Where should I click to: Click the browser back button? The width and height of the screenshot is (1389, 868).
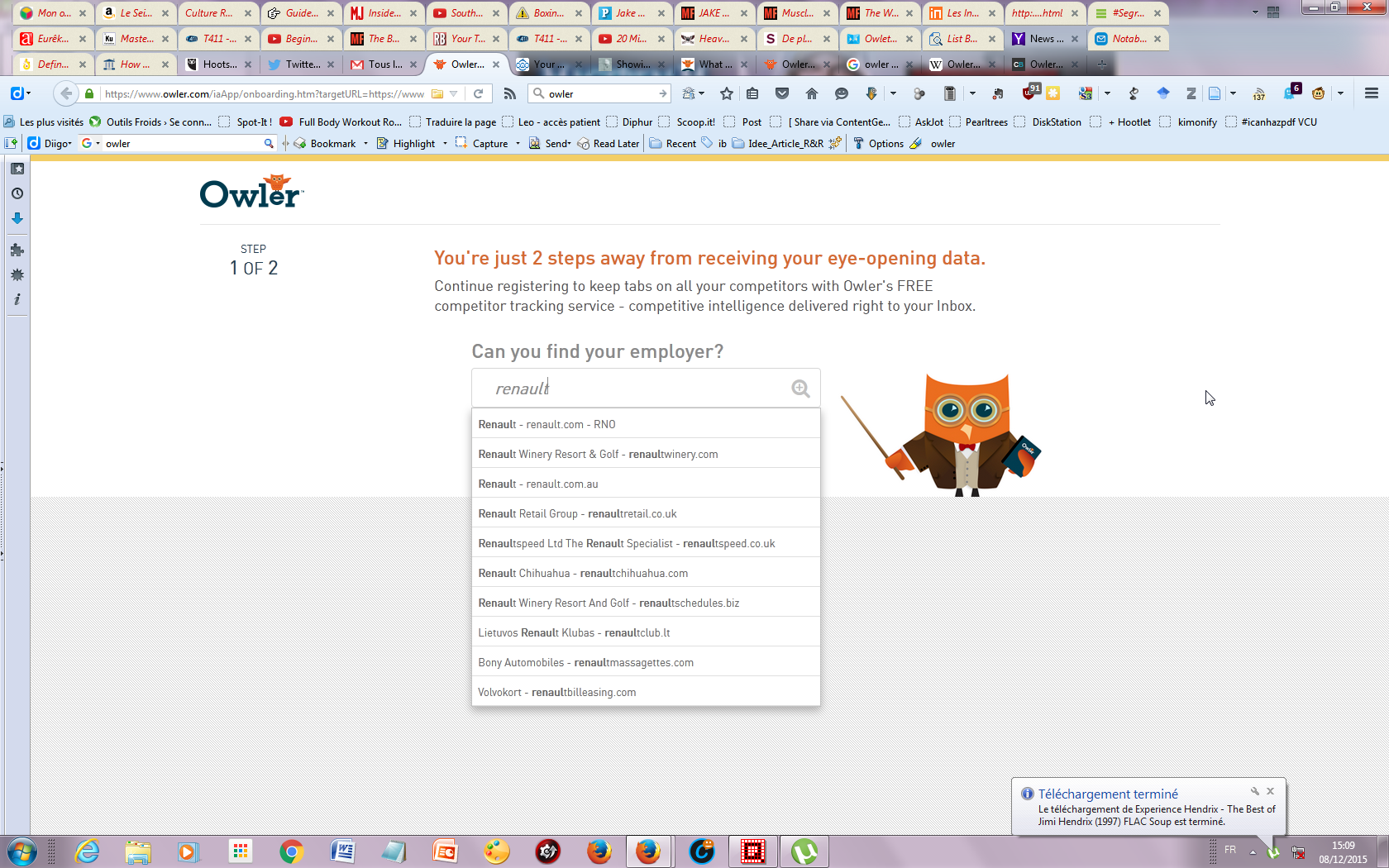[x=66, y=93]
